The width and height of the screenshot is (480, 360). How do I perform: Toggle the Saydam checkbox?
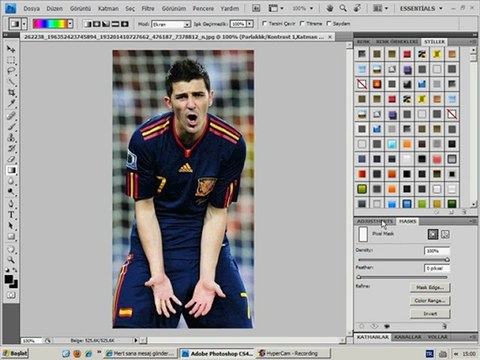pyautogui.click(x=329, y=23)
